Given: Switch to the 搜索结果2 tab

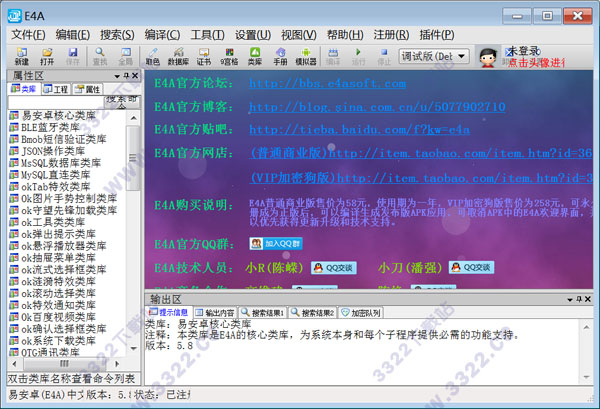Looking at the screenshot, I should [313, 313].
